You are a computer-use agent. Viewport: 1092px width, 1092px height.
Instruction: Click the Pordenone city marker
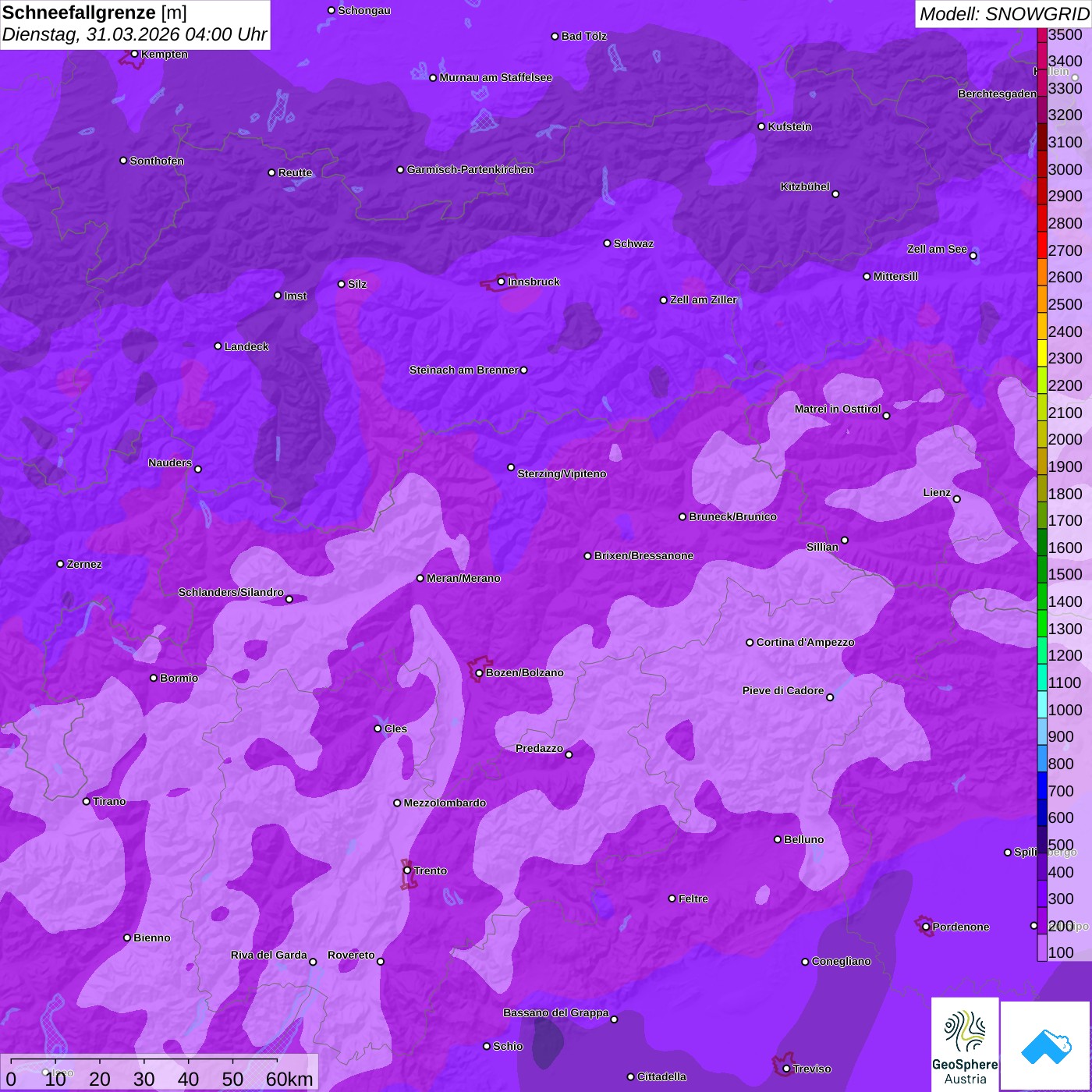point(926,927)
